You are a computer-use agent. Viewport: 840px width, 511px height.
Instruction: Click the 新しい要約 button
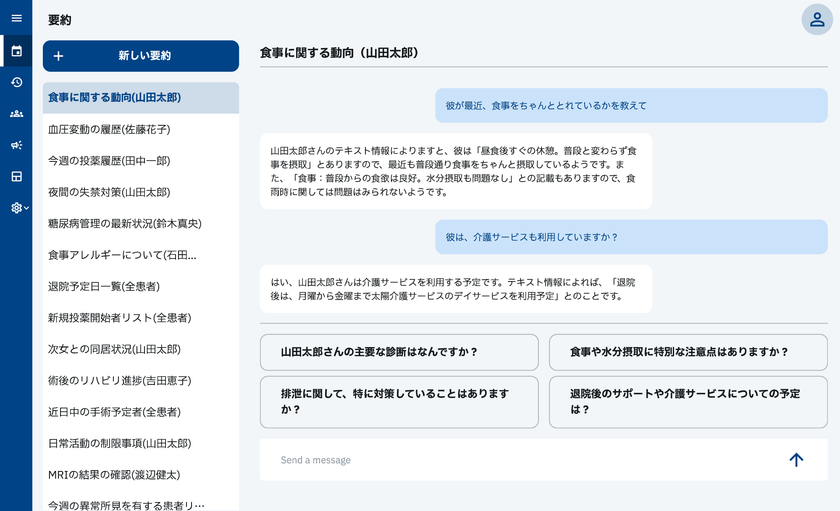click(141, 56)
